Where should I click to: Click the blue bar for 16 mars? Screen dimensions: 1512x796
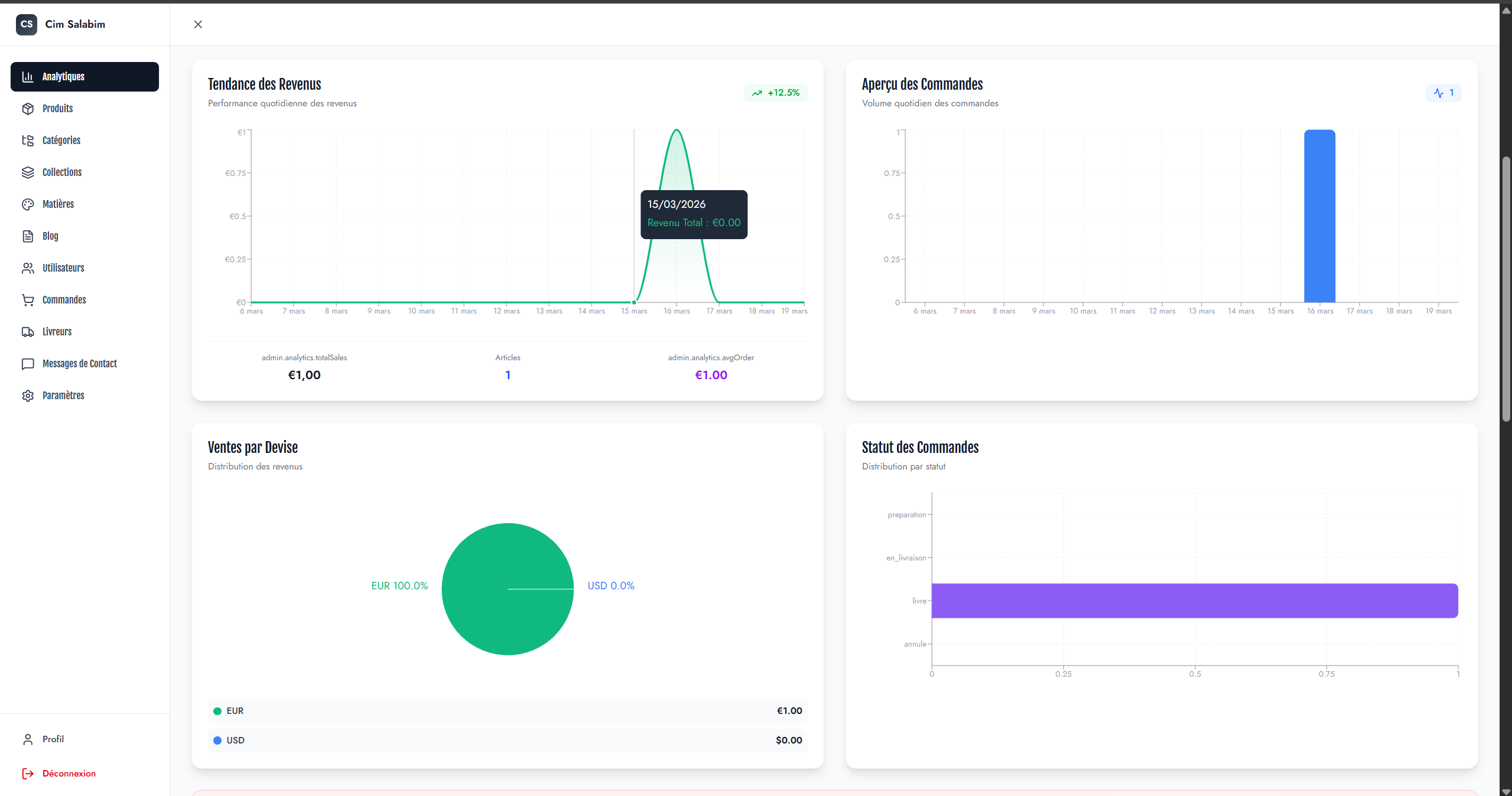coord(1319,216)
